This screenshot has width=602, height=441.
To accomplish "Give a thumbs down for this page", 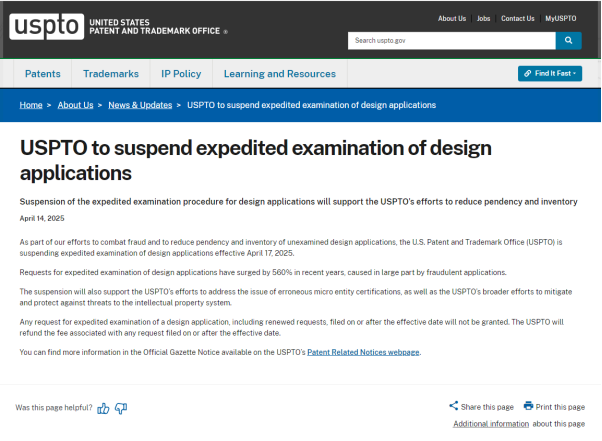I will pyautogui.click(x=121, y=408).
